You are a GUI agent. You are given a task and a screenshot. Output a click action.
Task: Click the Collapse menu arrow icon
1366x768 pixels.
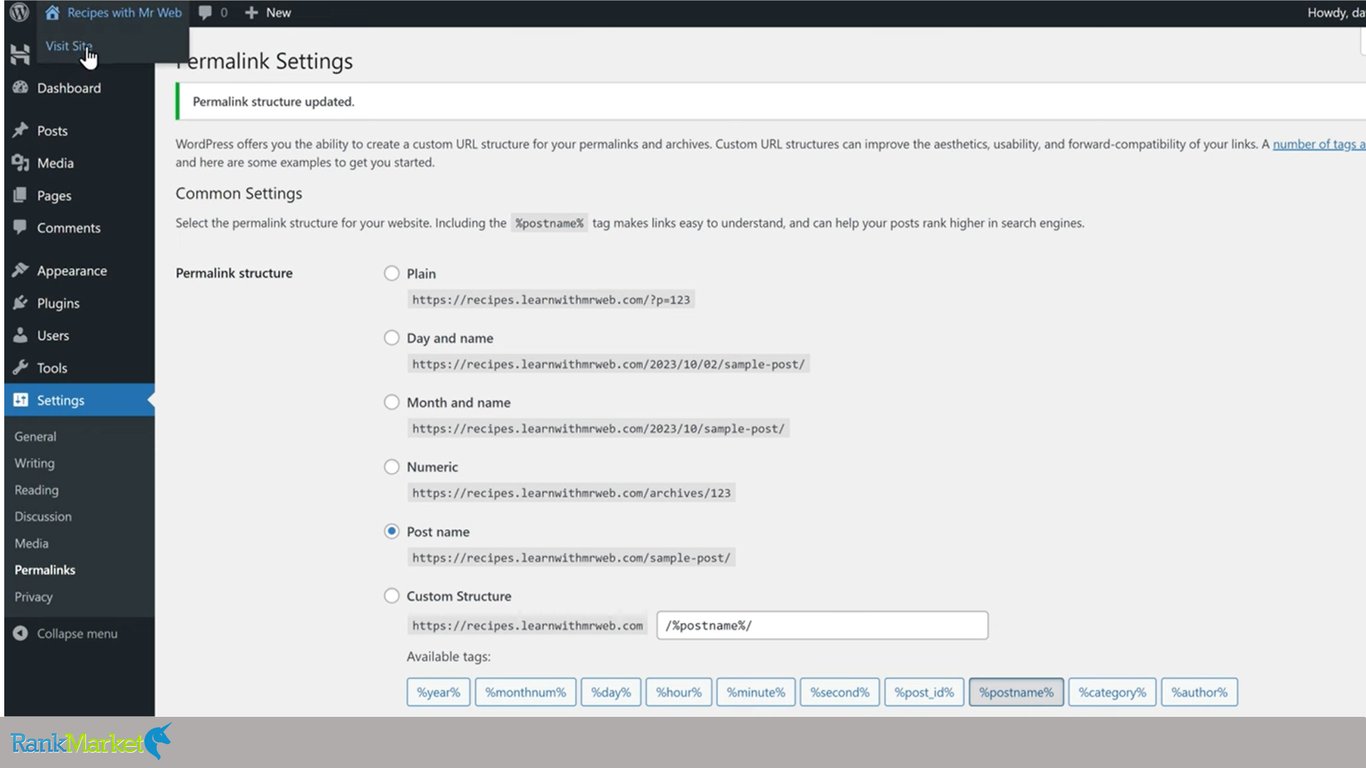(20, 634)
